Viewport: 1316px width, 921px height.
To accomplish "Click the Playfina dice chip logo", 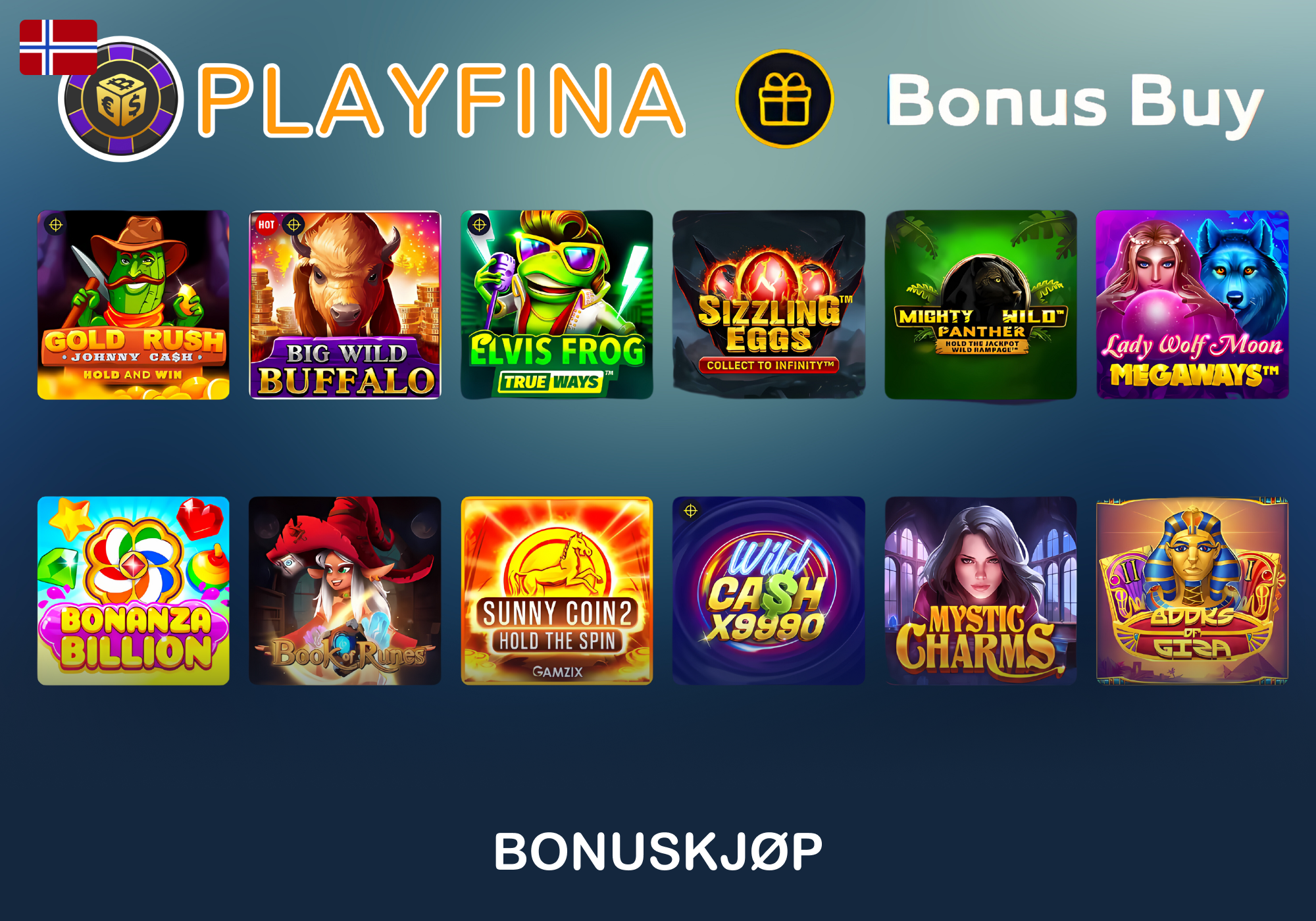I will (121, 99).
